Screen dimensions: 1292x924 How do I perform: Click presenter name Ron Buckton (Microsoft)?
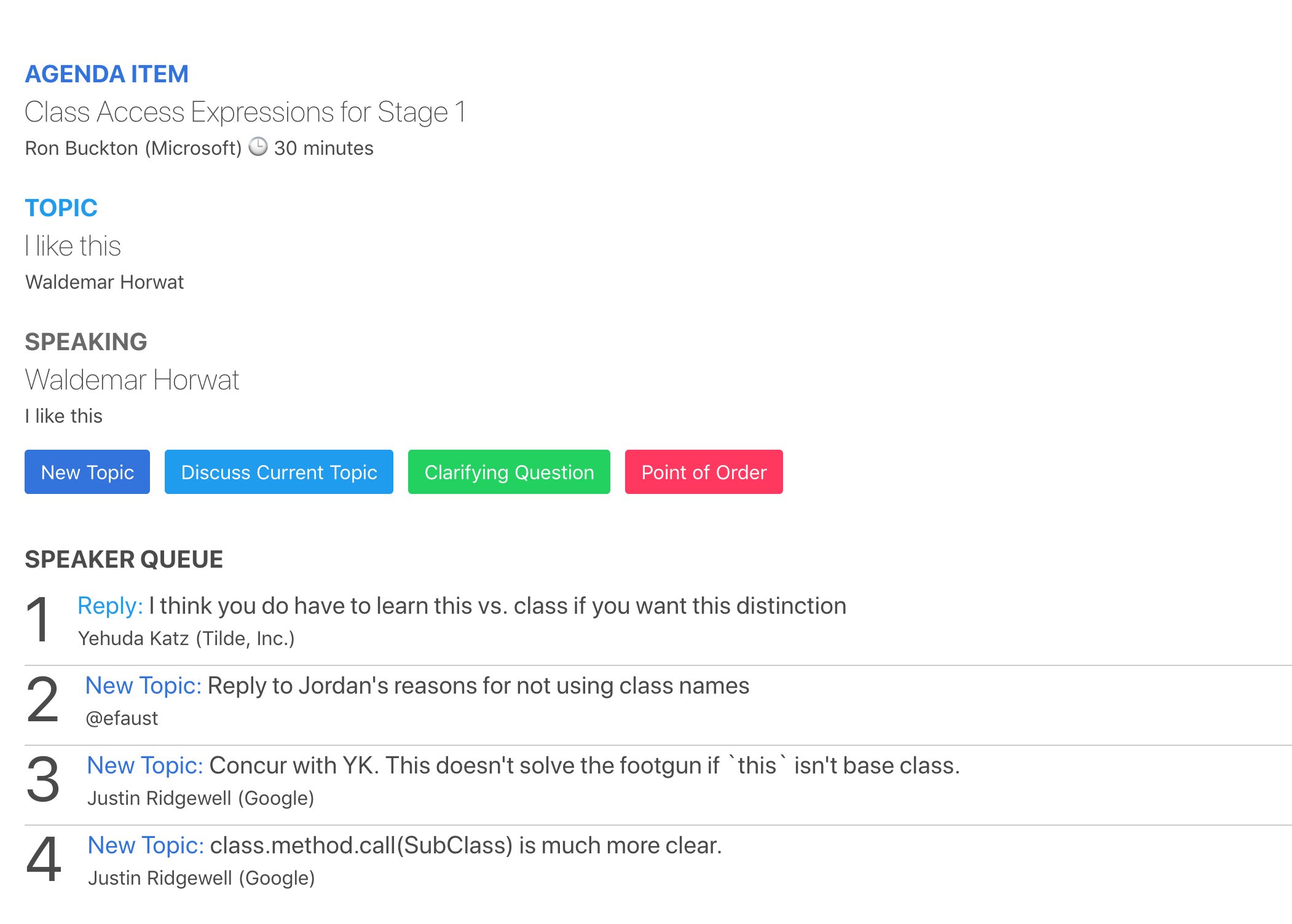coord(133,148)
